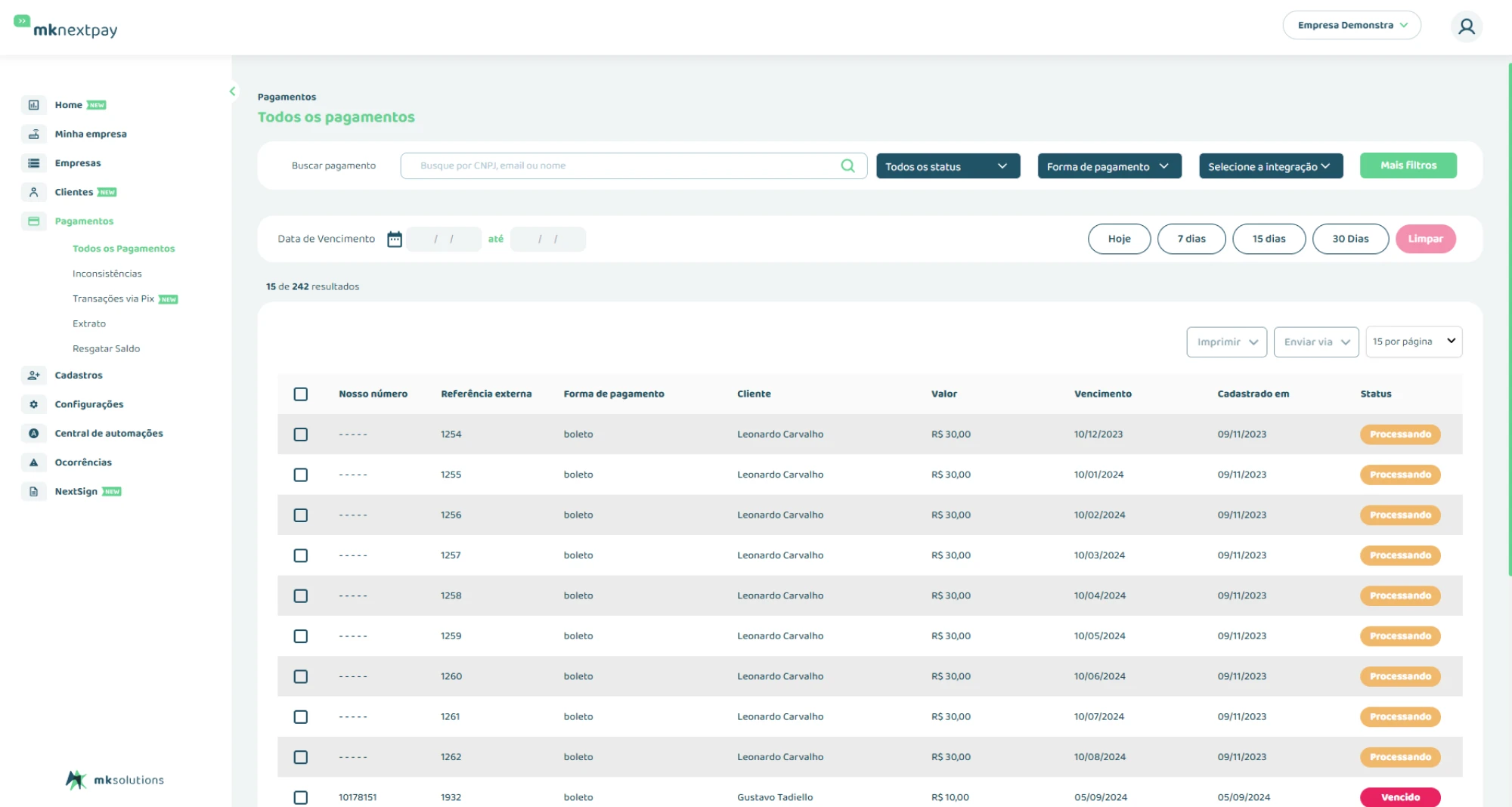Check the row with reference 1256
Viewport: 1512px width, 807px height.
301,515
